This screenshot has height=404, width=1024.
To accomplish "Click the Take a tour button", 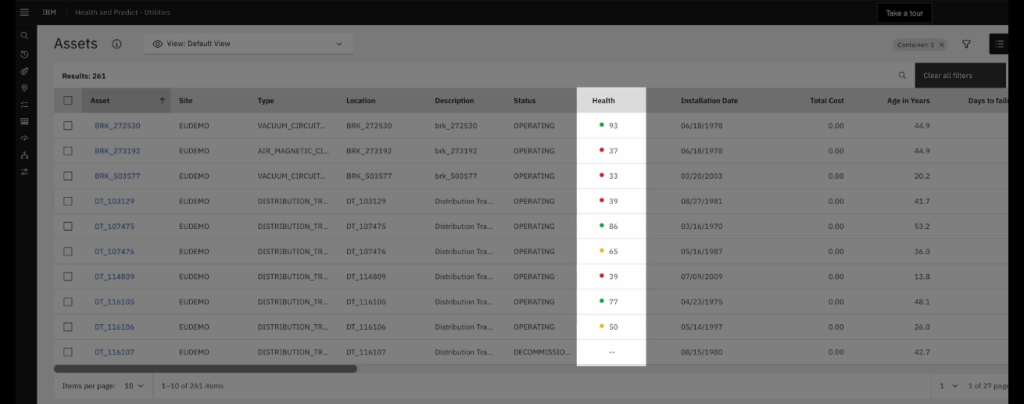I will [x=904, y=13].
